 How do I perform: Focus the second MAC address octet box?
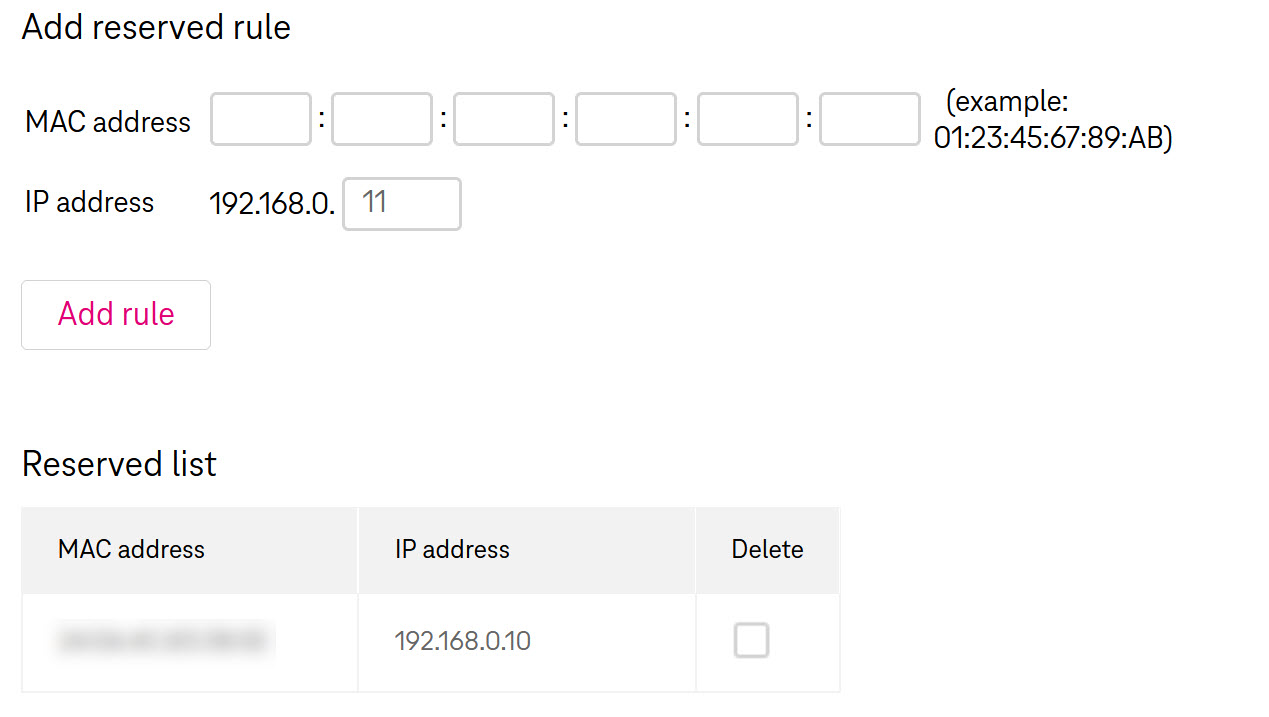(x=382, y=120)
